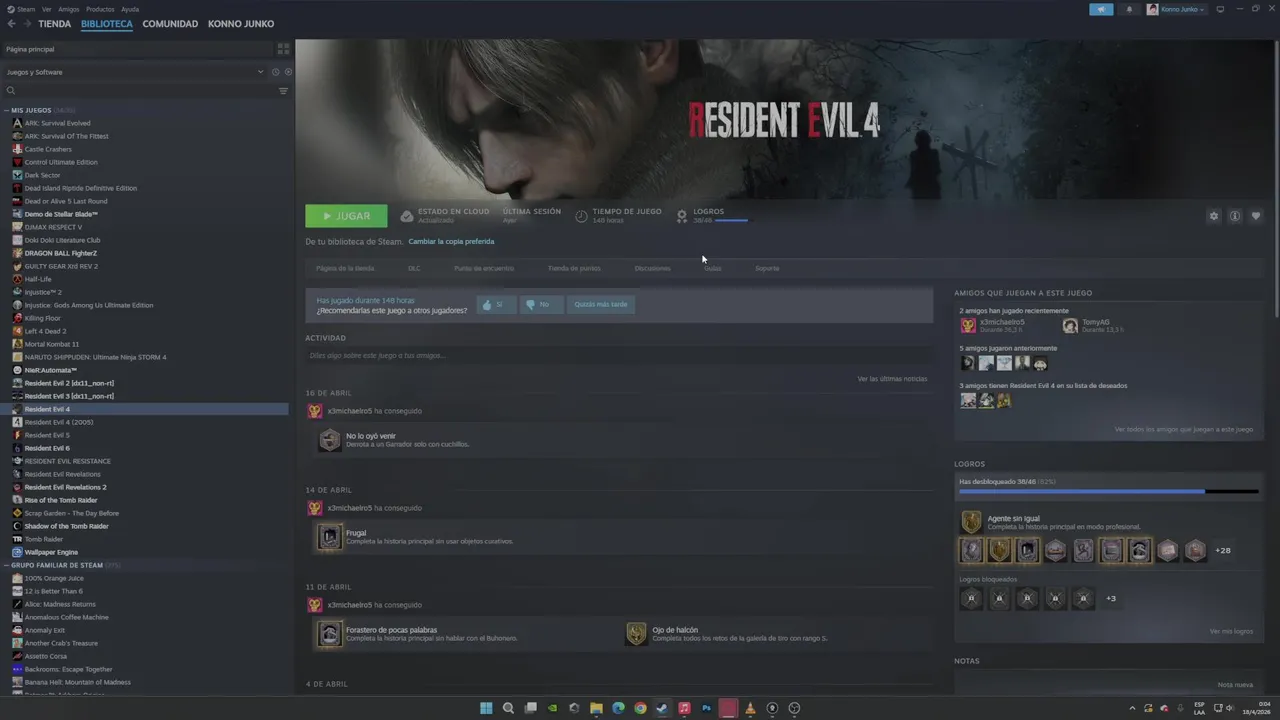Image resolution: width=1280 pixels, height=720 pixels.
Task: Sort library by recent activity clock icon
Action: (275, 72)
